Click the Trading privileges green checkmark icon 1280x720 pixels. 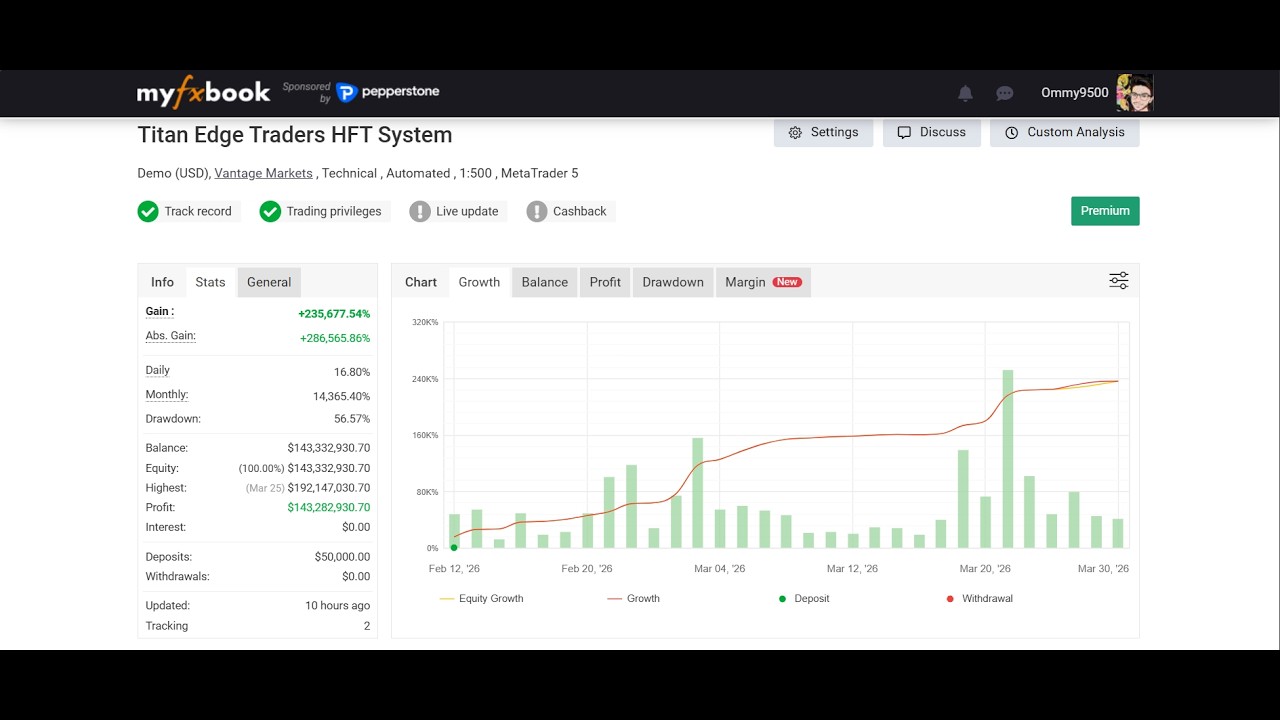point(270,211)
